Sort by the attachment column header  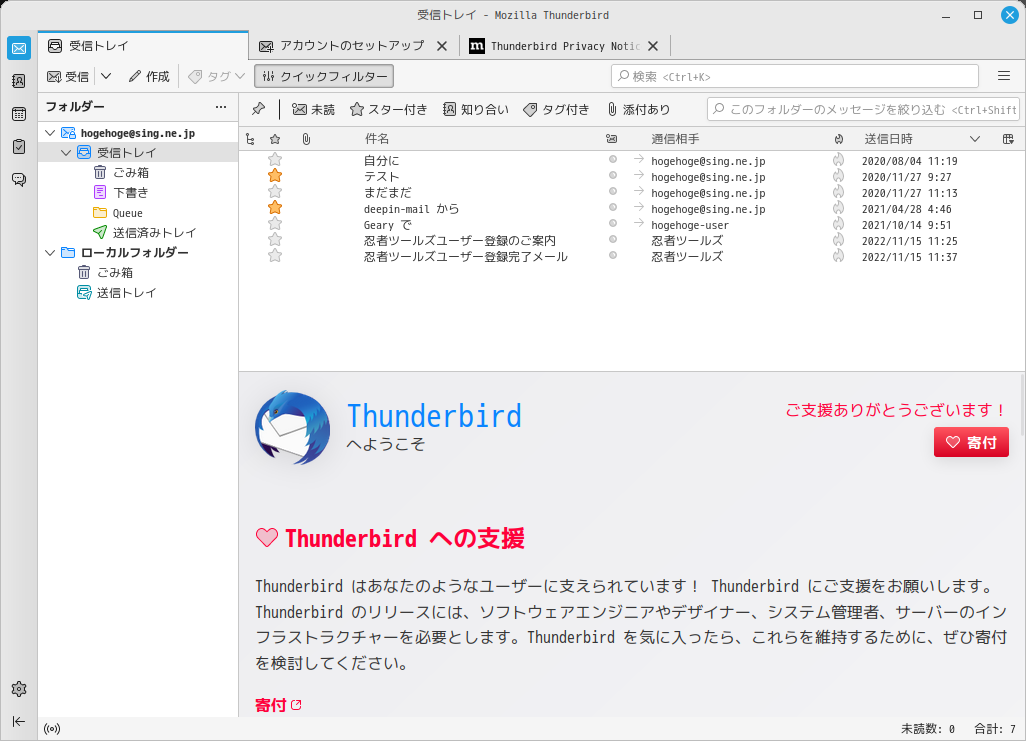pos(306,139)
